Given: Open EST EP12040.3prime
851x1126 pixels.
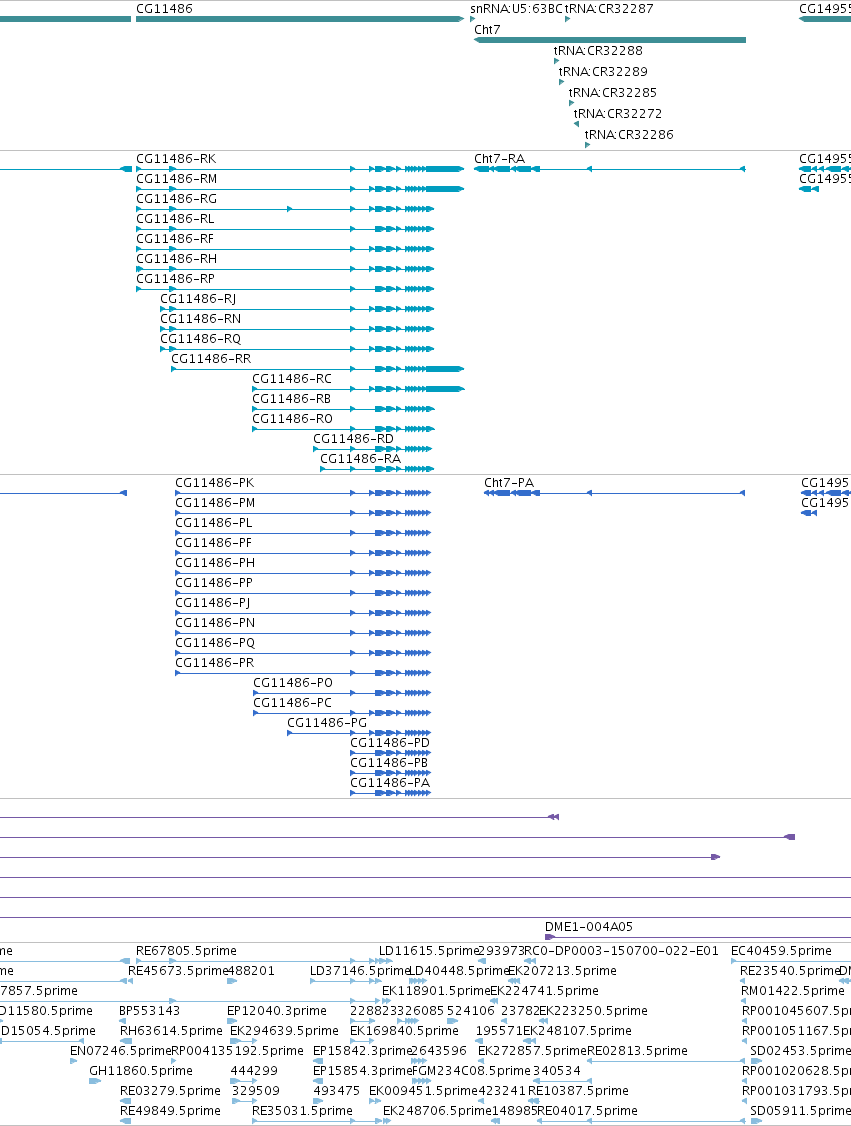Looking at the screenshot, I should coord(277,1011).
